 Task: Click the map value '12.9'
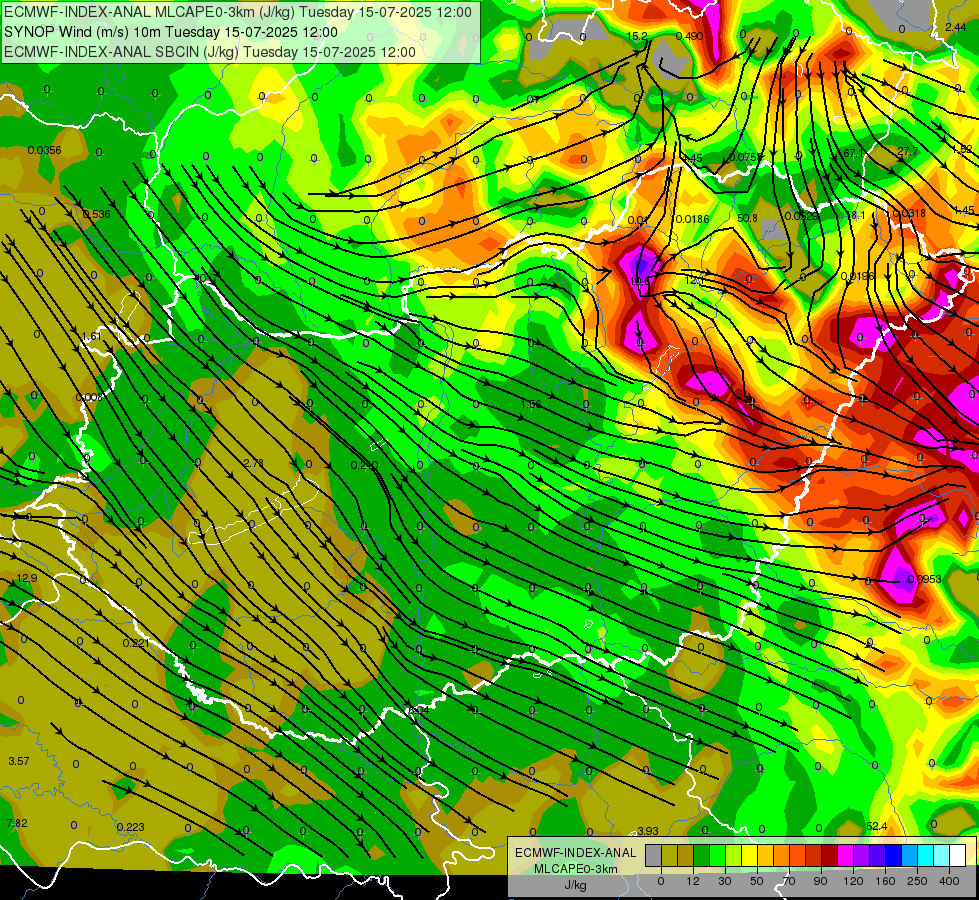click(x=27, y=578)
